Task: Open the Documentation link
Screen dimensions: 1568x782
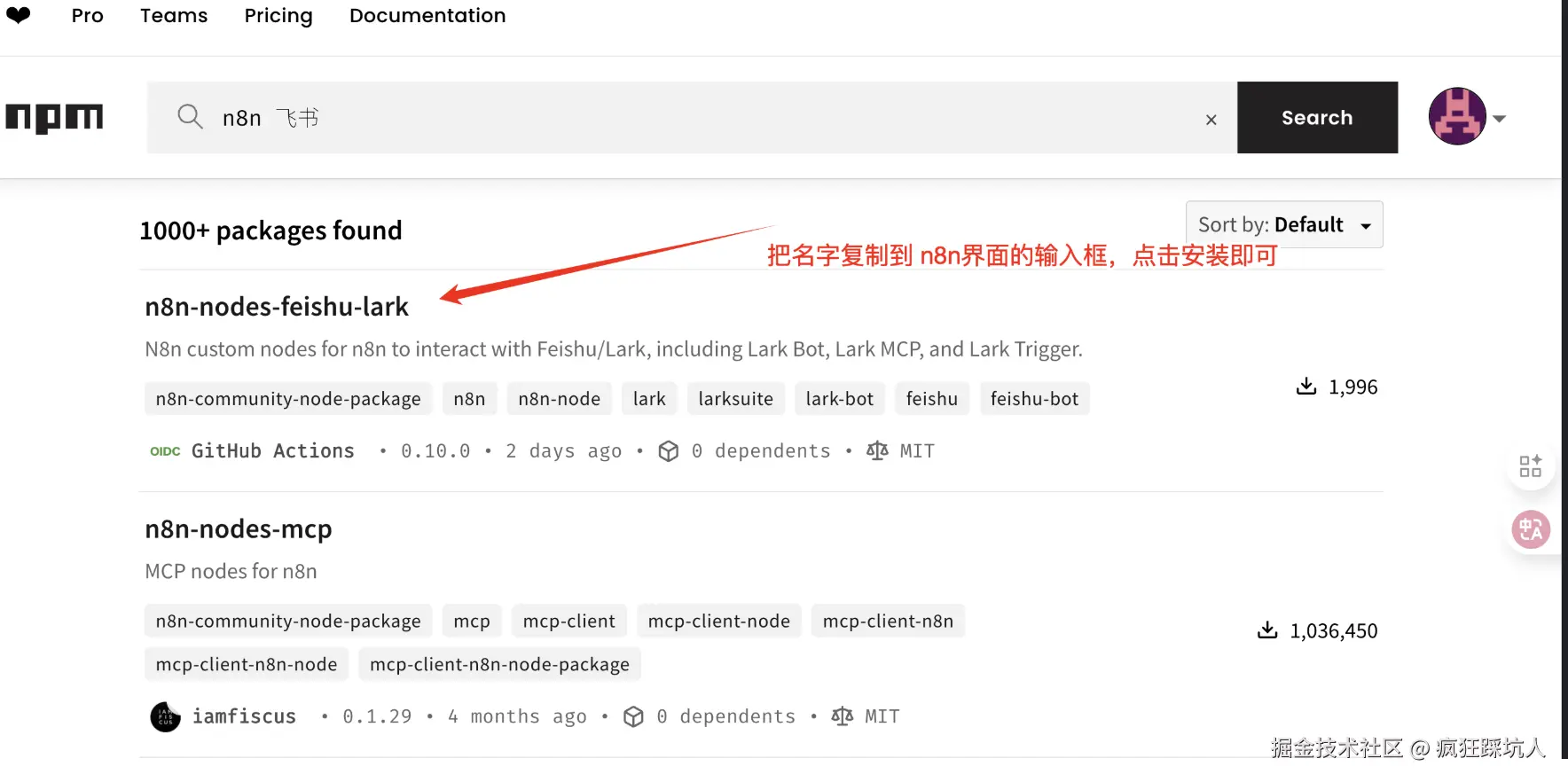Action: pos(427,16)
